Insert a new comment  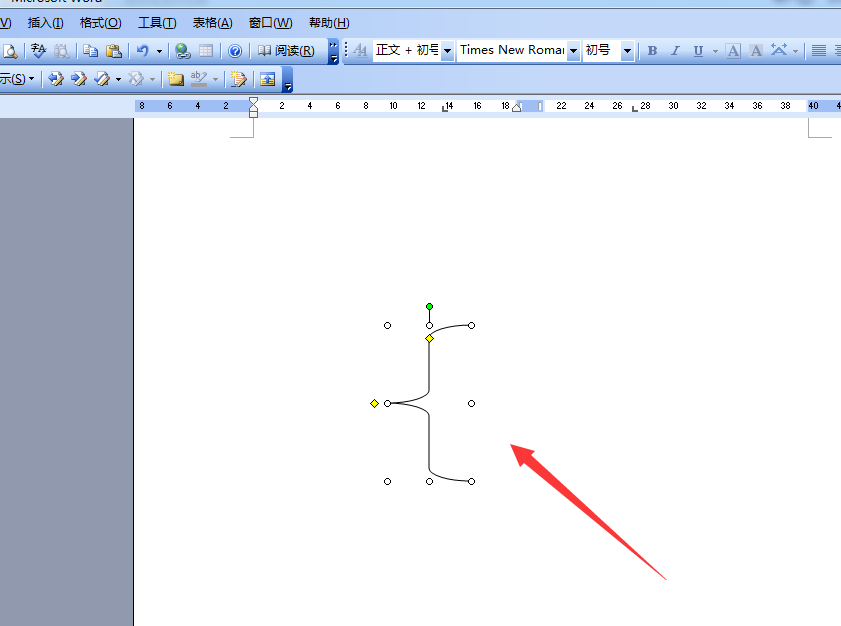175,79
